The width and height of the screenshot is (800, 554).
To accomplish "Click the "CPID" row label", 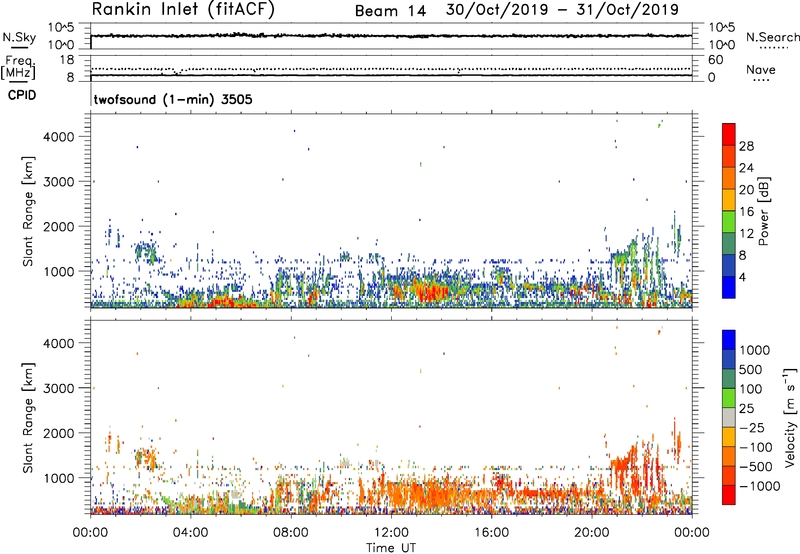I will click(22, 95).
